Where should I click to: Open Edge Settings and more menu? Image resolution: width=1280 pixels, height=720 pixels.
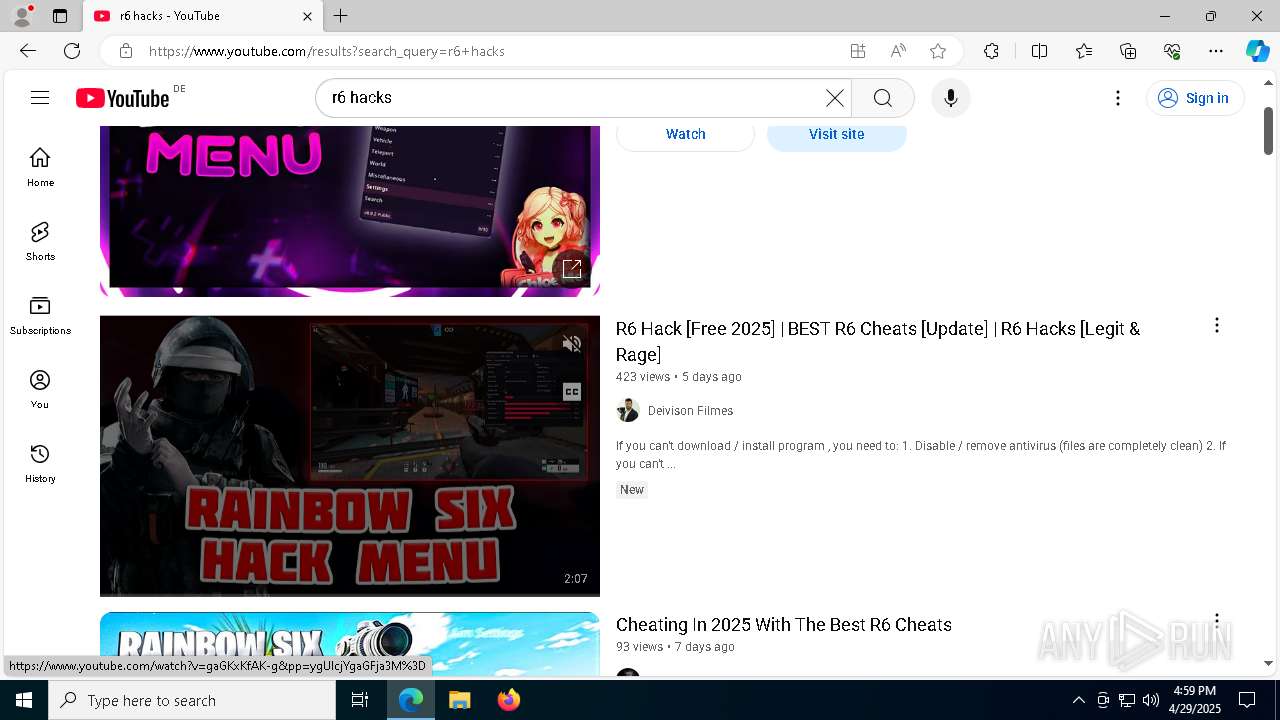click(x=1216, y=51)
